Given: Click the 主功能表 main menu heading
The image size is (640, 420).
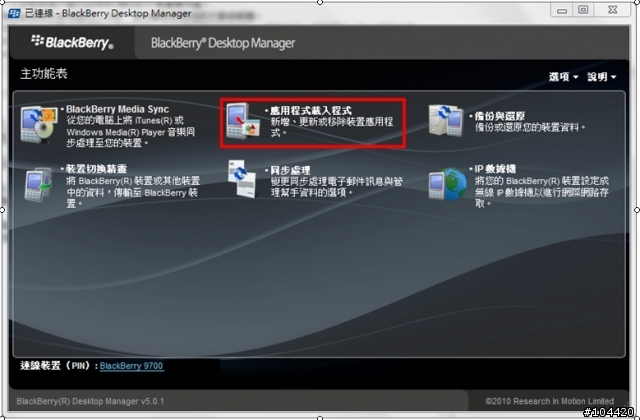Looking at the screenshot, I should click(44, 74).
